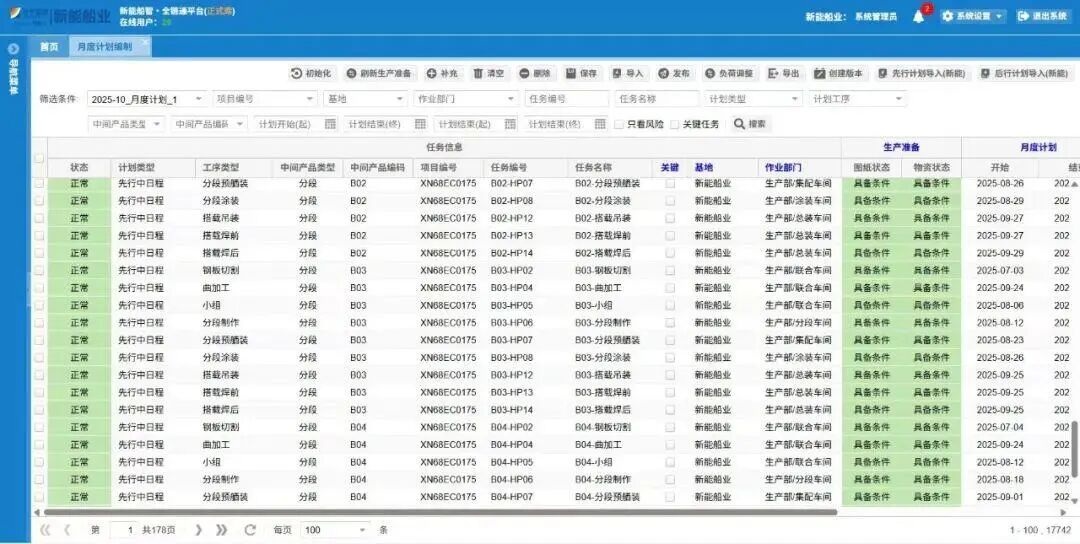Image resolution: width=1080 pixels, height=544 pixels.
Task: Click the 任务名称 filter input field
Action: click(x=656, y=99)
